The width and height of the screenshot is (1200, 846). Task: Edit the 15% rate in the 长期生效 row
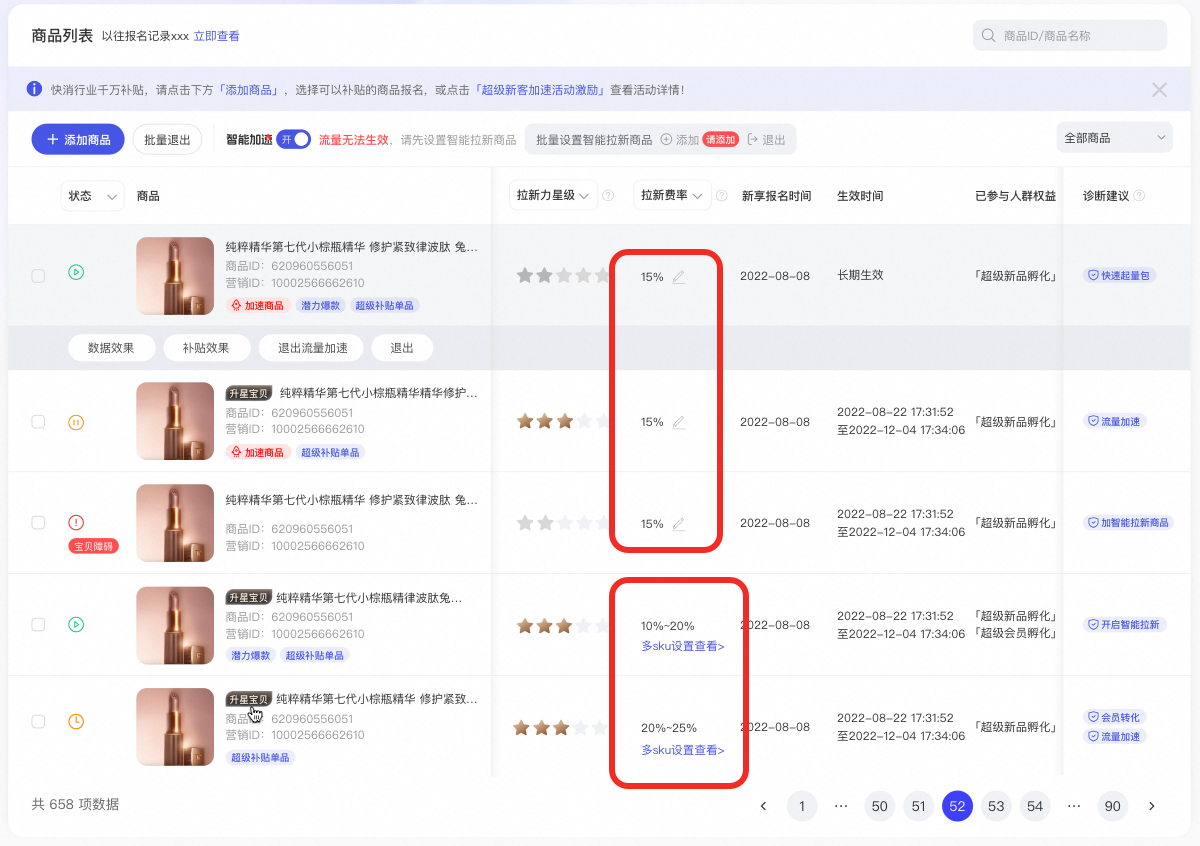pos(679,277)
